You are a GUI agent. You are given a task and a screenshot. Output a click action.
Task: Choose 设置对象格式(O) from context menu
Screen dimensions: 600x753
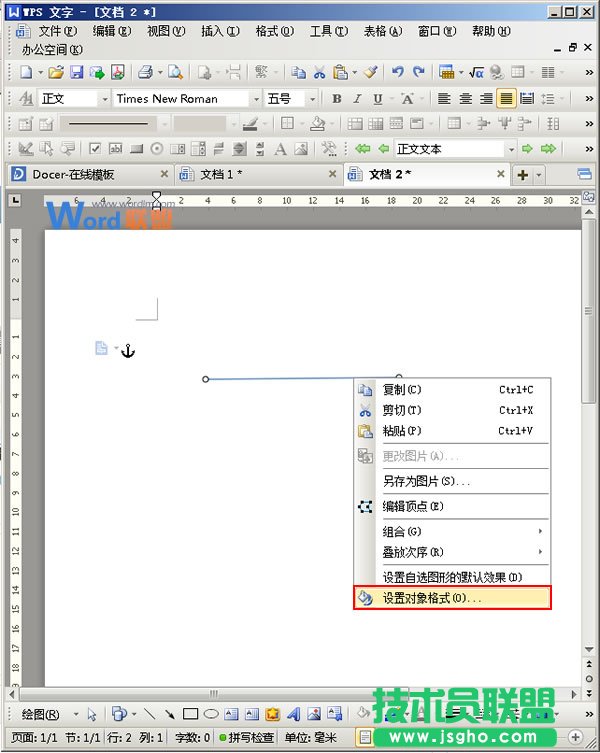tap(452, 598)
